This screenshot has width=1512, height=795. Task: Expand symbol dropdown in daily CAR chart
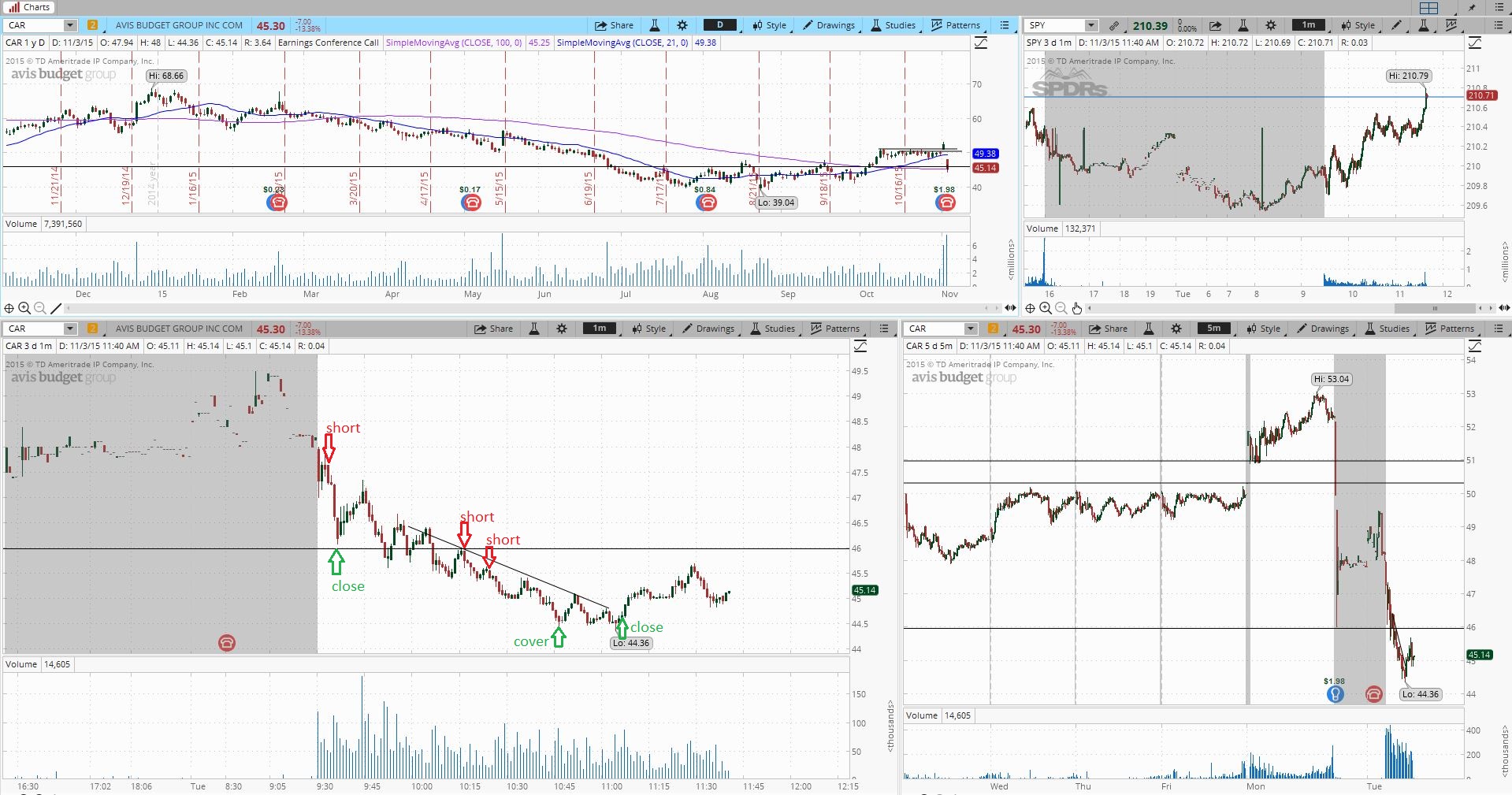[70, 25]
